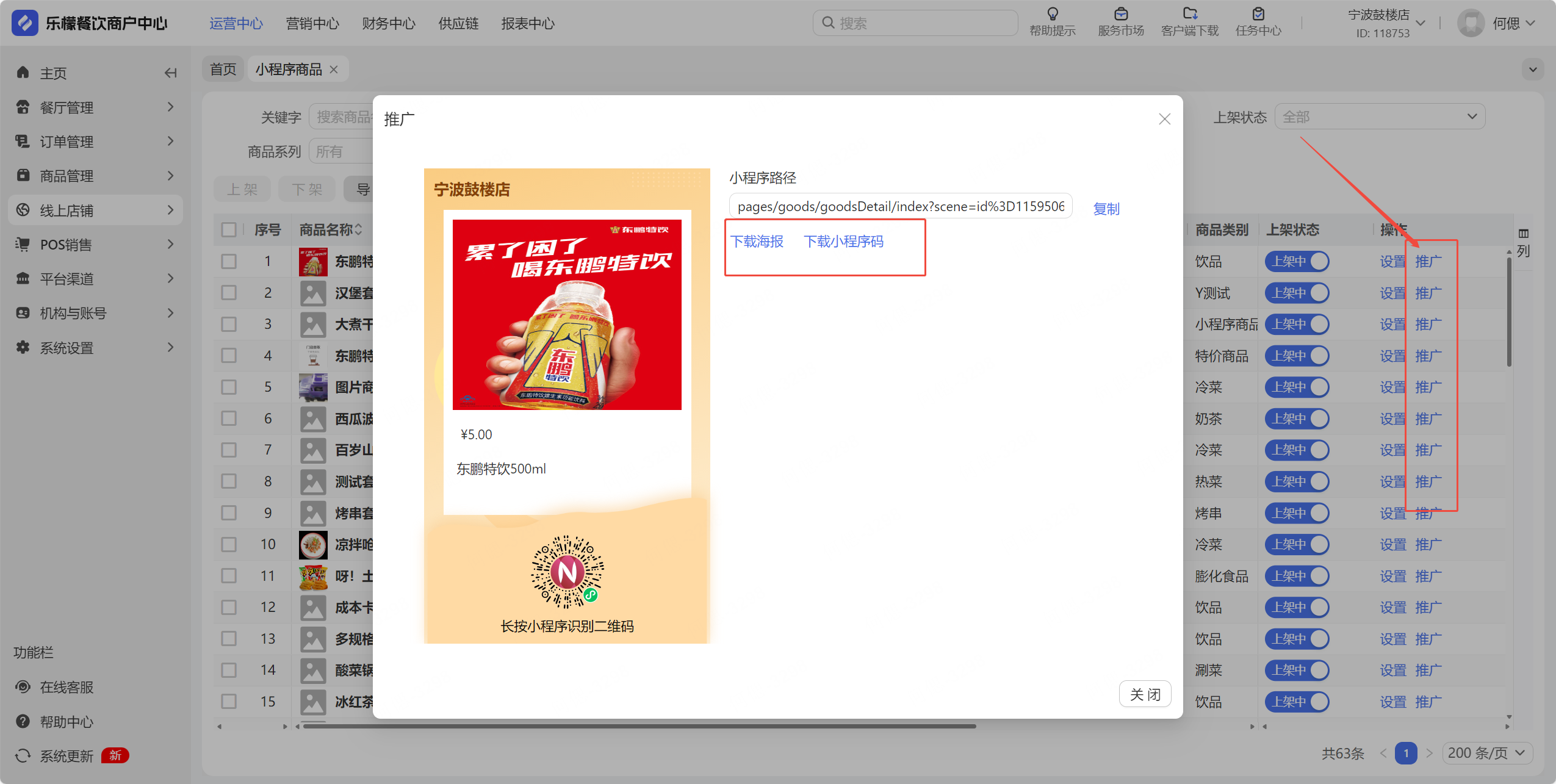Click the user avatar icon
The height and width of the screenshot is (784, 1556).
(x=1471, y=23)
